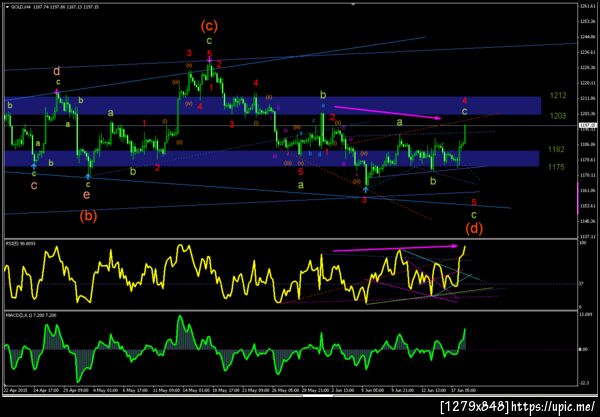Click the pink down-arrow marker at the (c) top
This screenshot has width=600, height=417.
(x=210, y=60)
